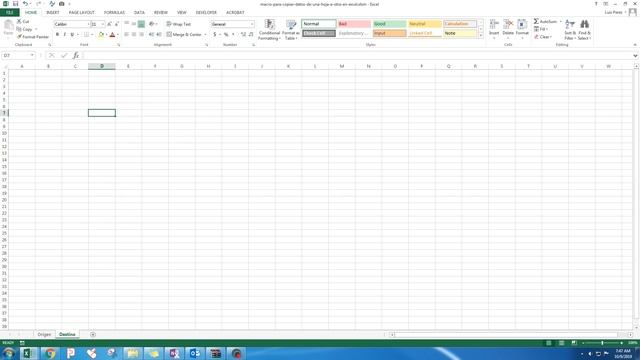Screen dimensions: 640x360
Task: Insert cells using the Insert button
Action: [x=494, y=29]
